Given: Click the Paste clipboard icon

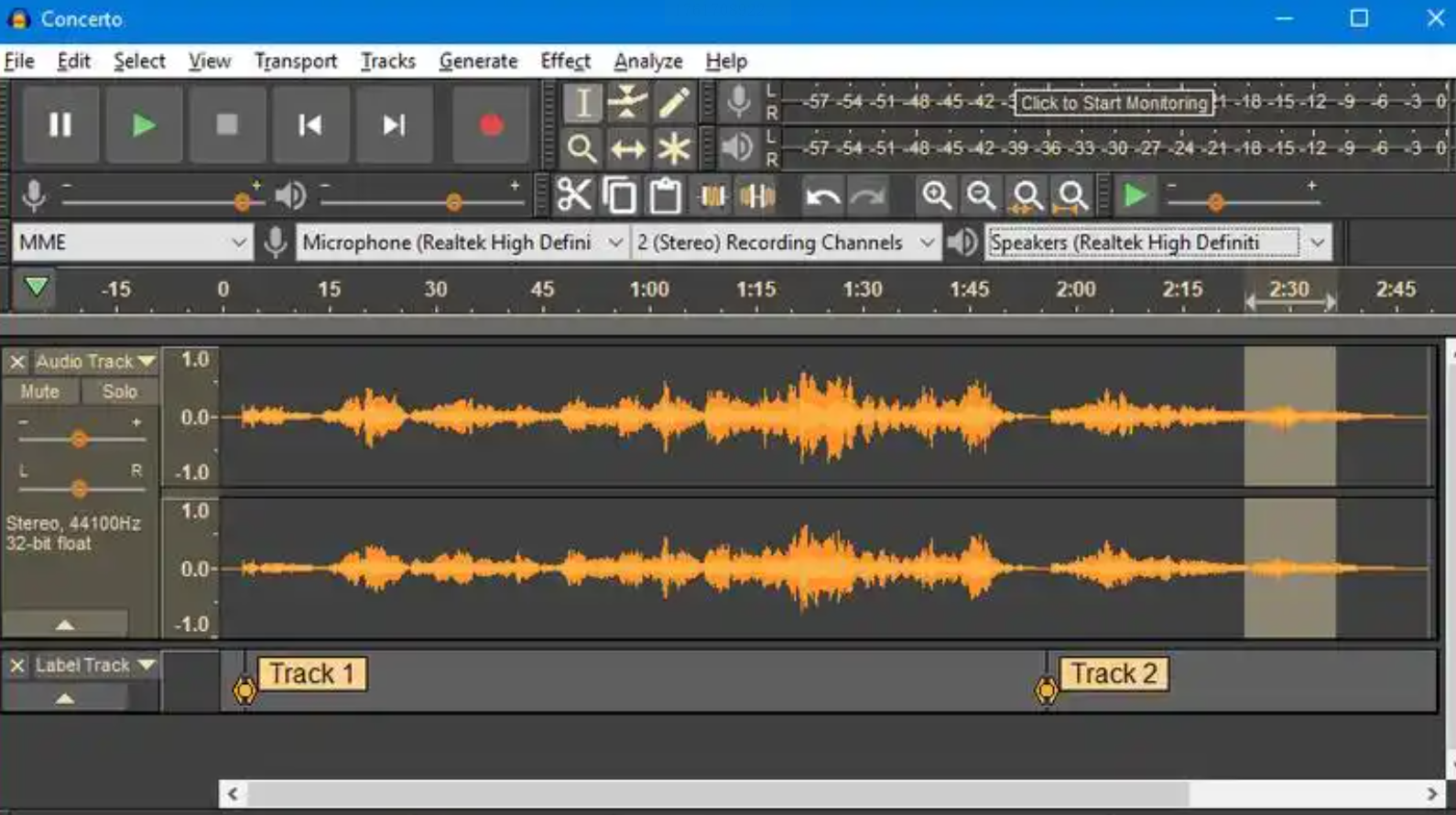Looking at the screenshot, I should pyautogui.click(x=666, y=196).
